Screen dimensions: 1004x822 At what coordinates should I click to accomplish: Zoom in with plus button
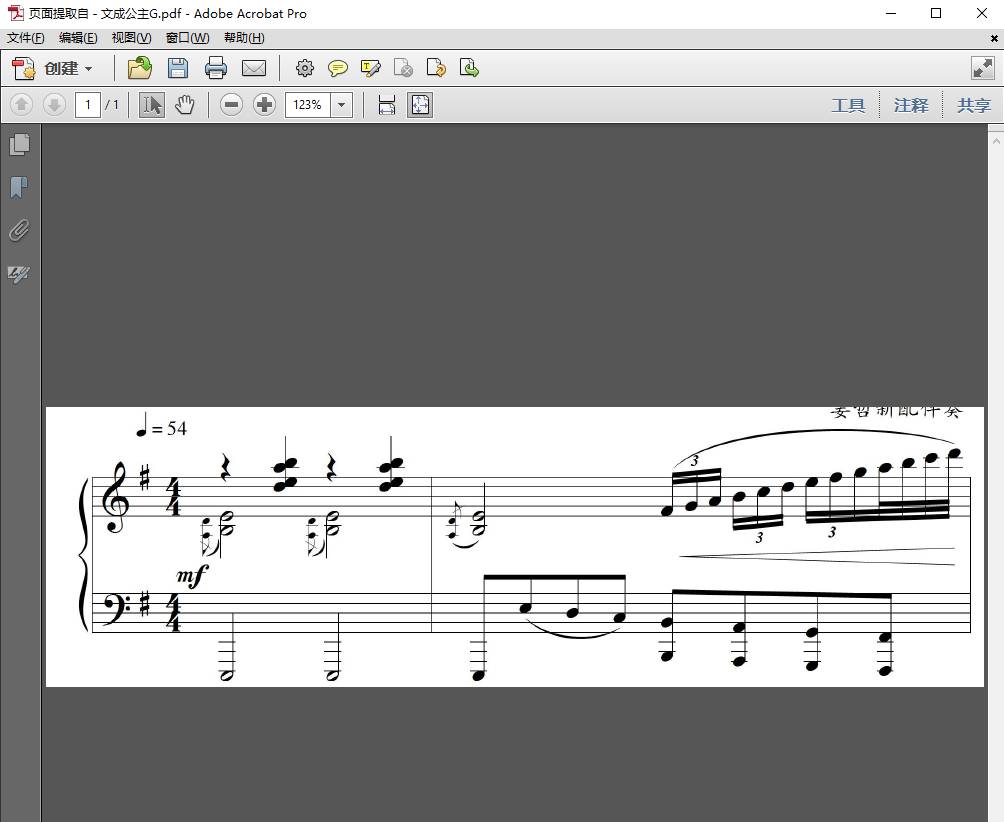pos(264,104)
